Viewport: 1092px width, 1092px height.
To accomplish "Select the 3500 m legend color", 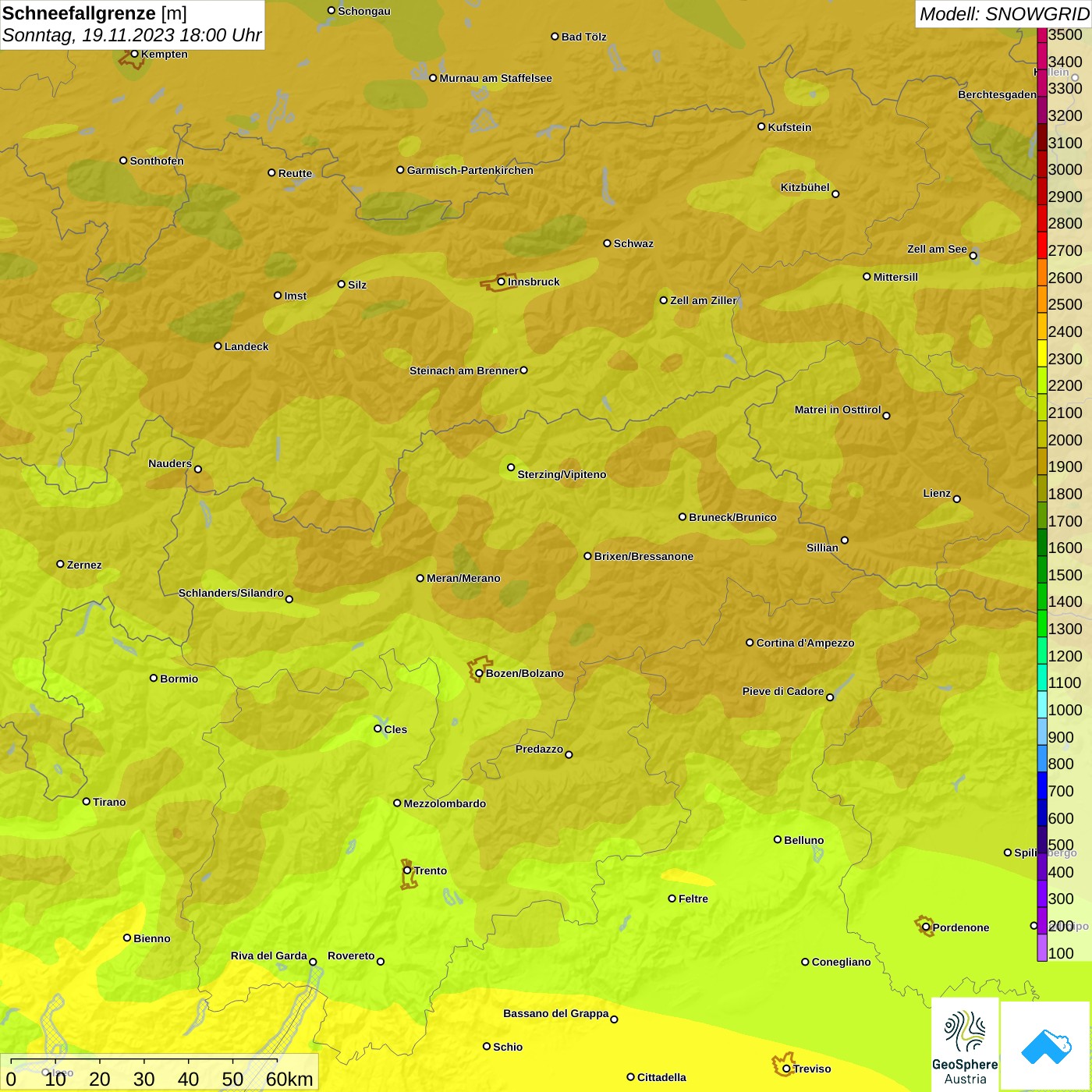I will [1042, 34].
